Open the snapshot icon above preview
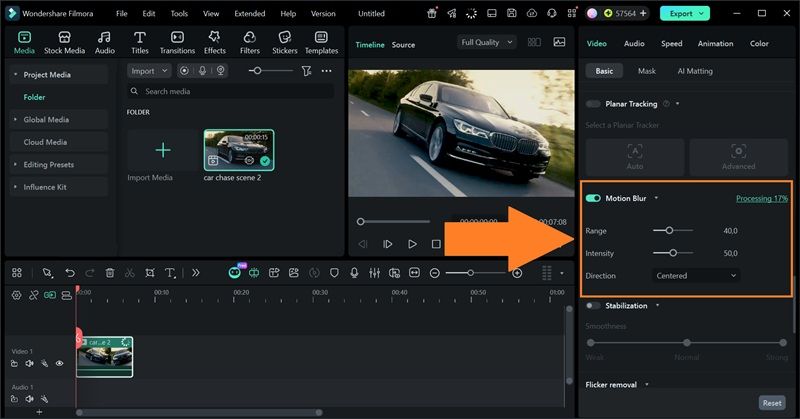 click(x=559, y=42)
